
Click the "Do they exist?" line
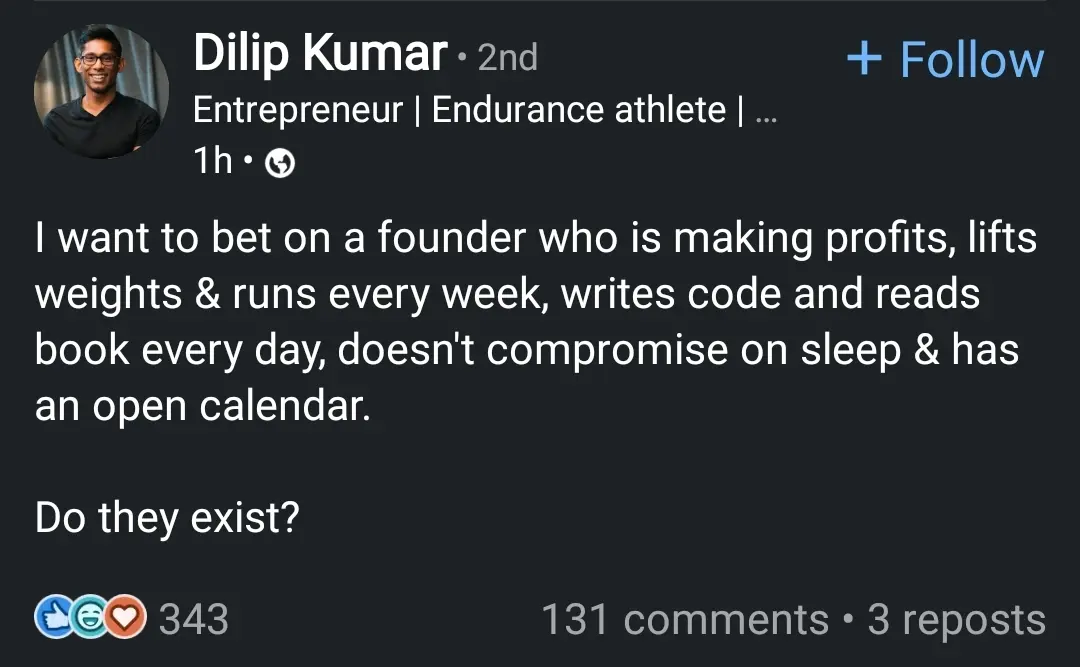click(167, 519)
